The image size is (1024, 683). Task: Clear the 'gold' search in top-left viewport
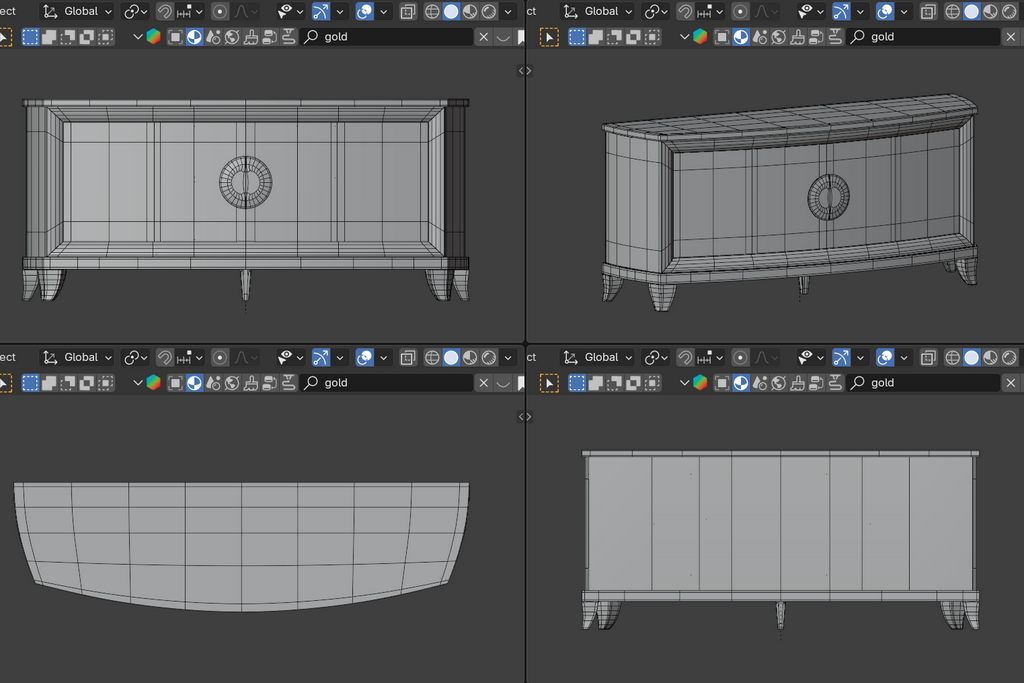484,37
